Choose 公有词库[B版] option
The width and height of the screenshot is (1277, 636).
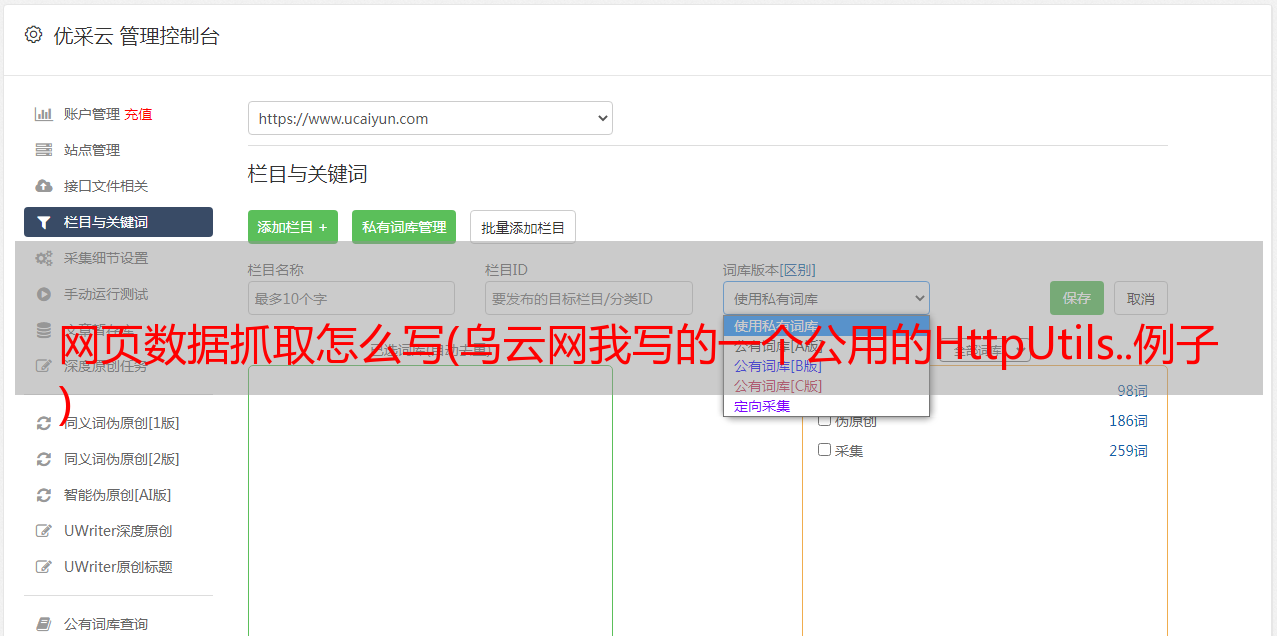tap(826, 366)
